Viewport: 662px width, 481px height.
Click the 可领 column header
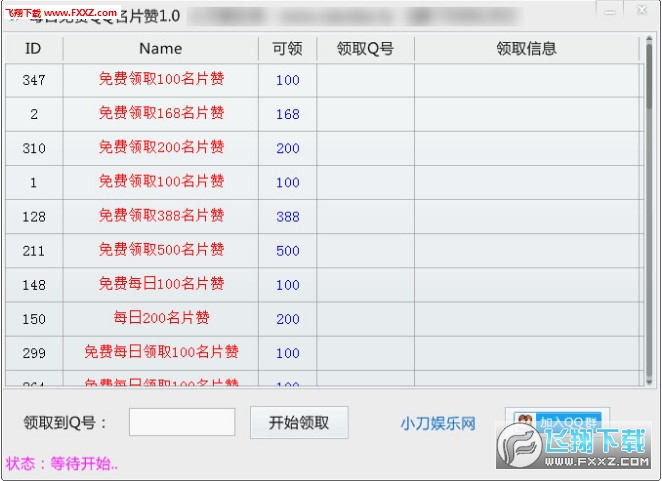287,49
